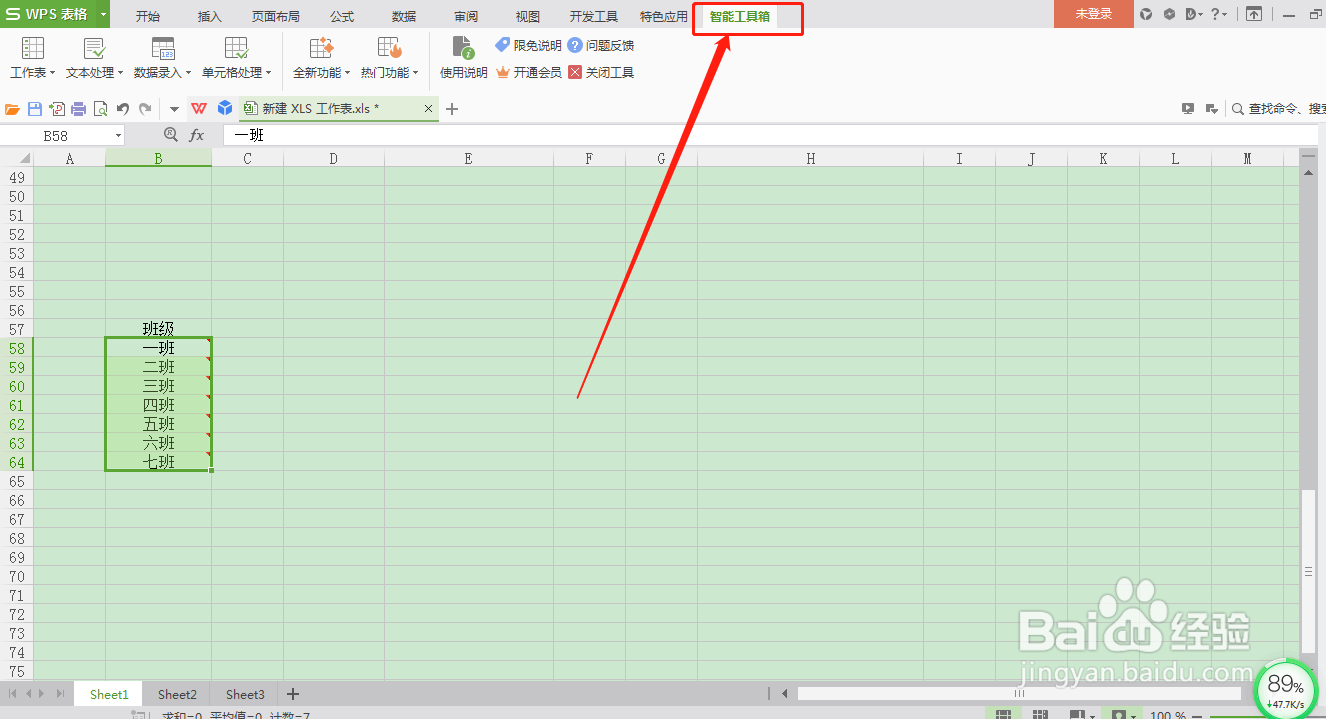Select cell containing 三班
The width and height of the screenshot is (1326, 719).
tap(158, 386)
